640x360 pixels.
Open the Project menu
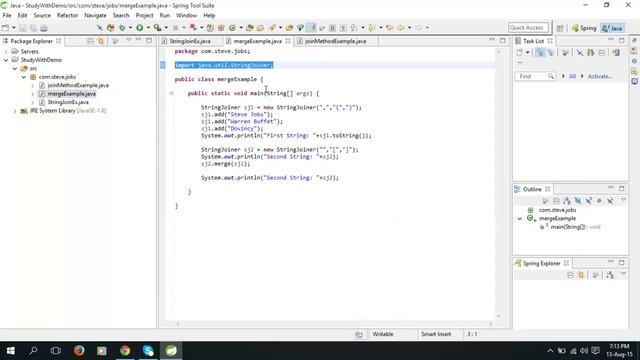pyautogui.click(x=144, y=15)
